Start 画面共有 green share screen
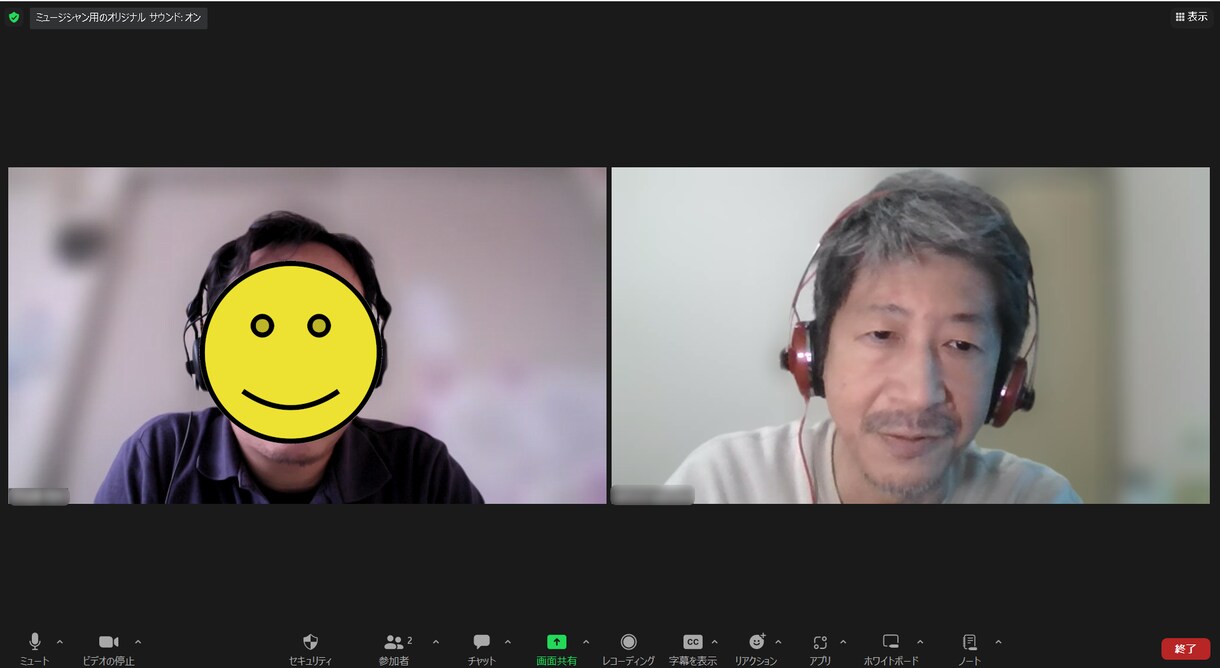 (x=556, y=648)
